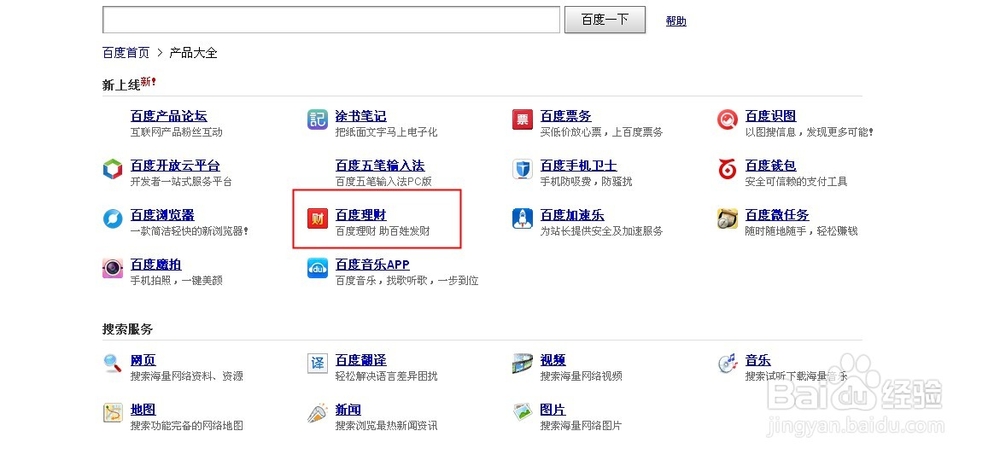Click the 百度识图 icon
1000x460 pixels.
[x=727, y=119]
